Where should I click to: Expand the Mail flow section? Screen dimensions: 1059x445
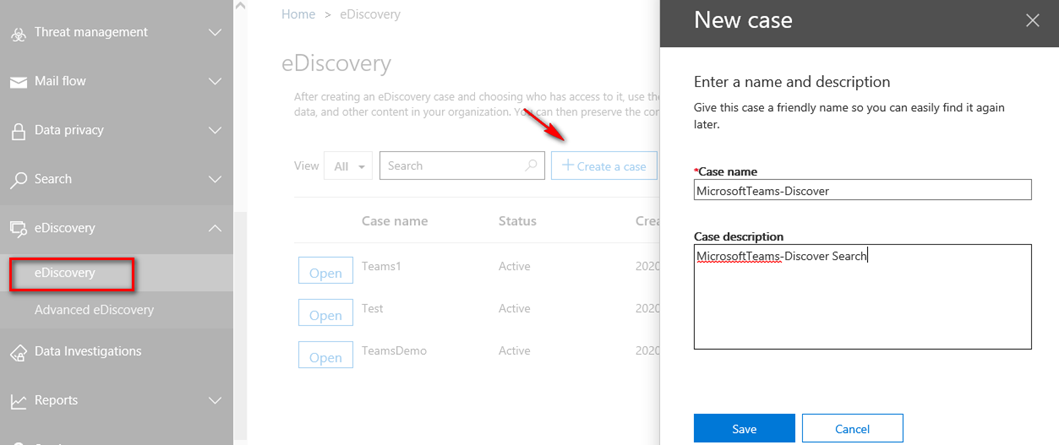click(x=215, y=82)
